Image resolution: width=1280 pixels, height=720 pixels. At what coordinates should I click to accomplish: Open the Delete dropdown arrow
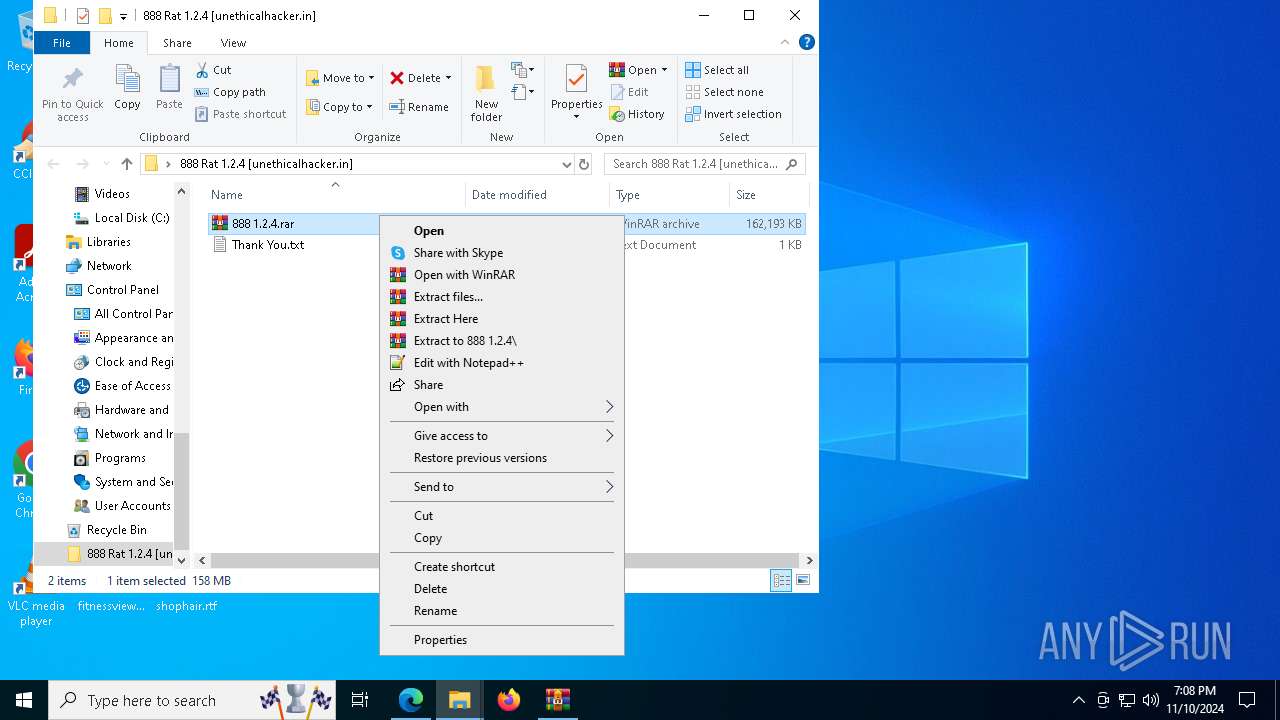(448, 78)
